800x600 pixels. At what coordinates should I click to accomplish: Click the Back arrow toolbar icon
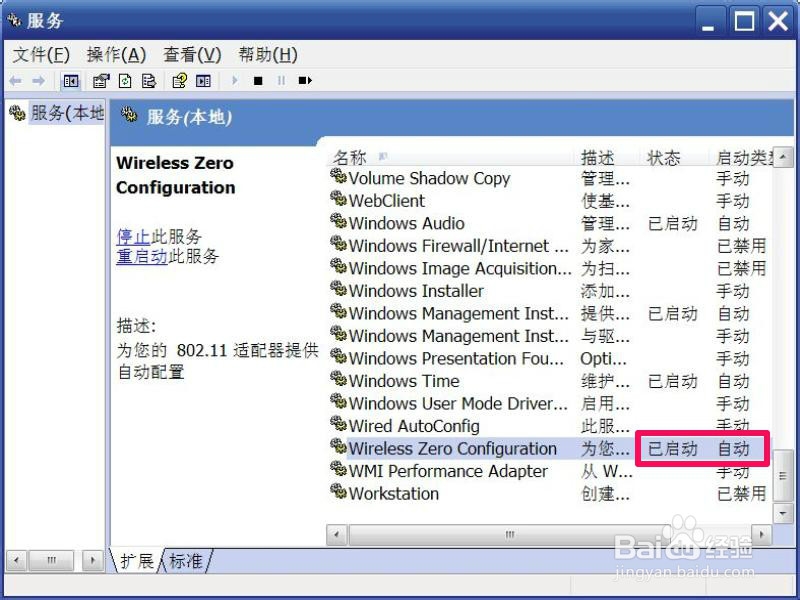[15, 81]
